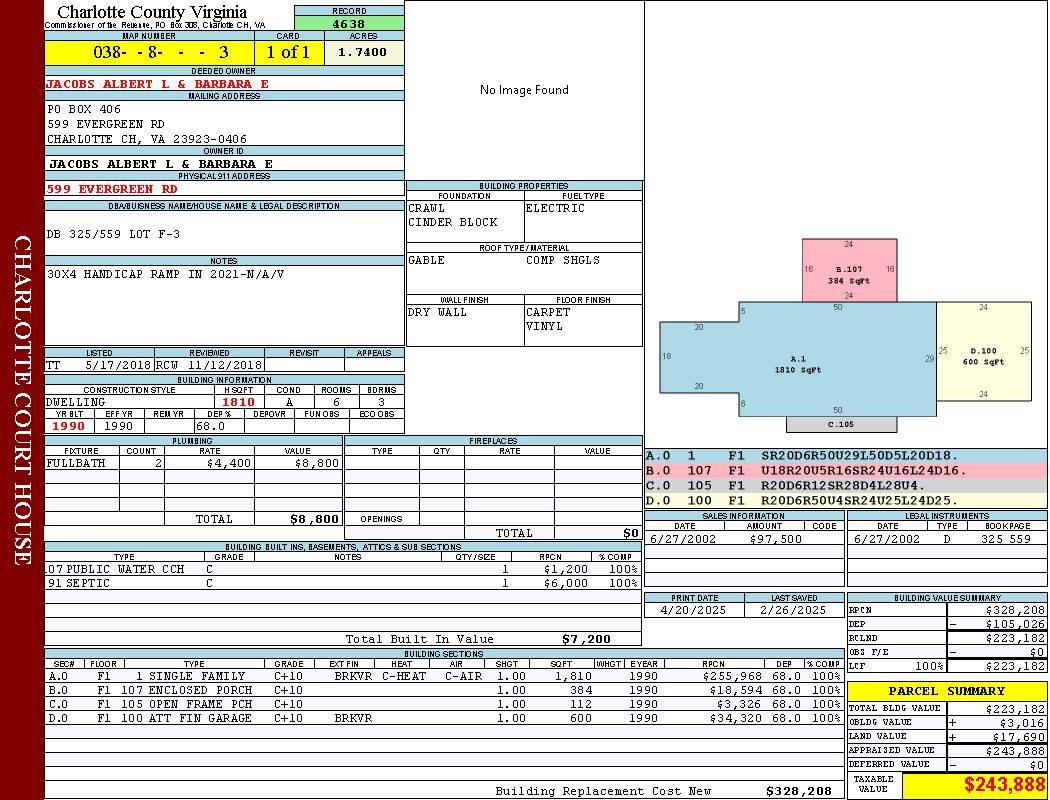This screenshot has height=800, width=1050.
Task: Click the 07 PUBLIC WATER CCH row
Action: [342, 570]
